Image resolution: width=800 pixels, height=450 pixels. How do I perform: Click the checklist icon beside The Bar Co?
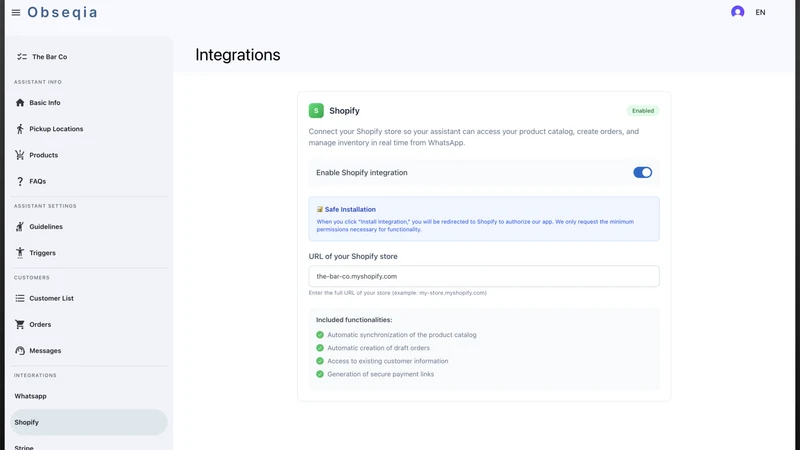21,57
